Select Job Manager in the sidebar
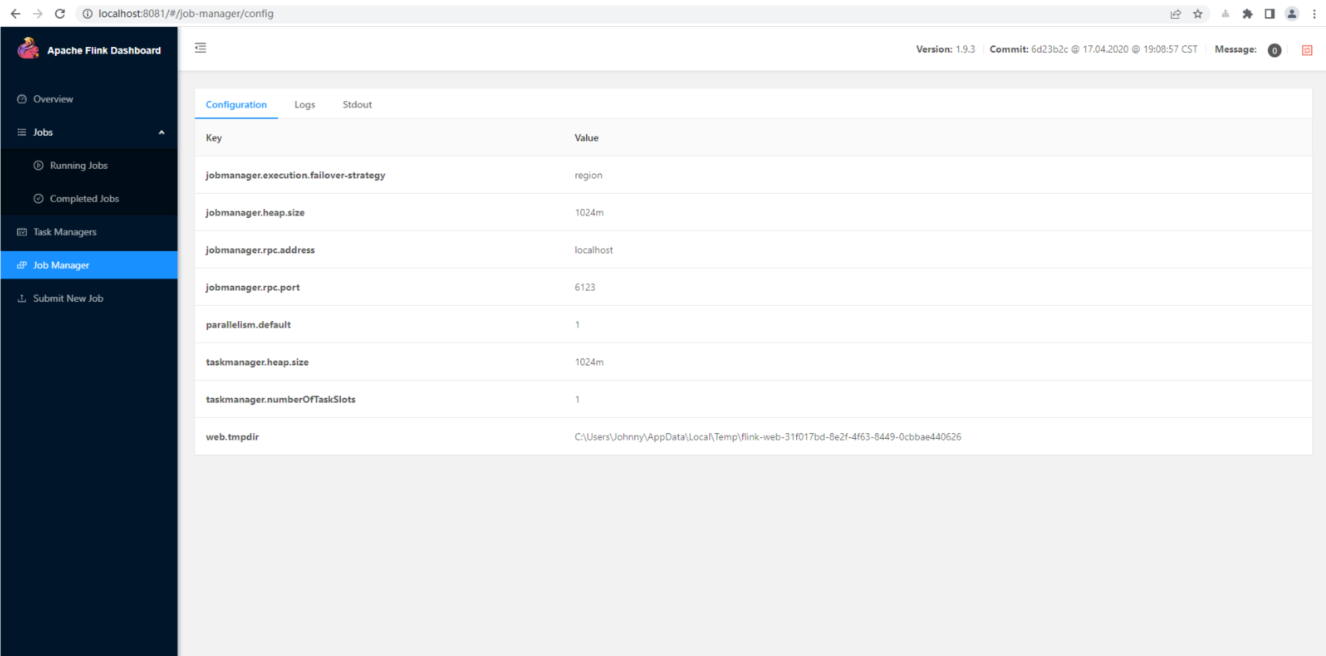The image size is (1326, 656). (x=89, y=265)
